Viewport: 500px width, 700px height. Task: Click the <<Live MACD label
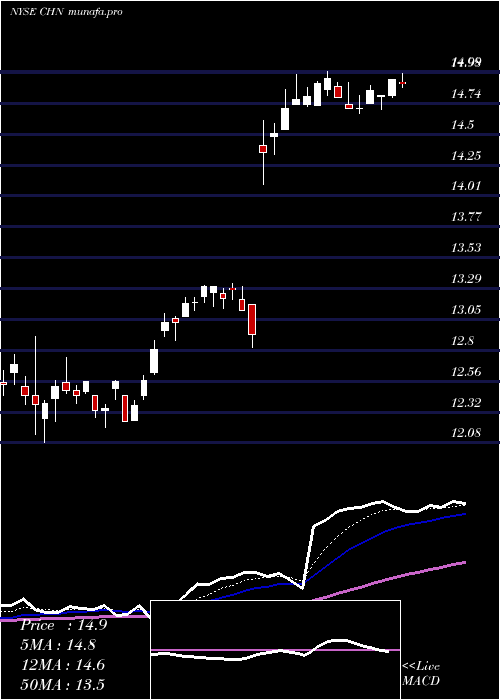point(421,674)
